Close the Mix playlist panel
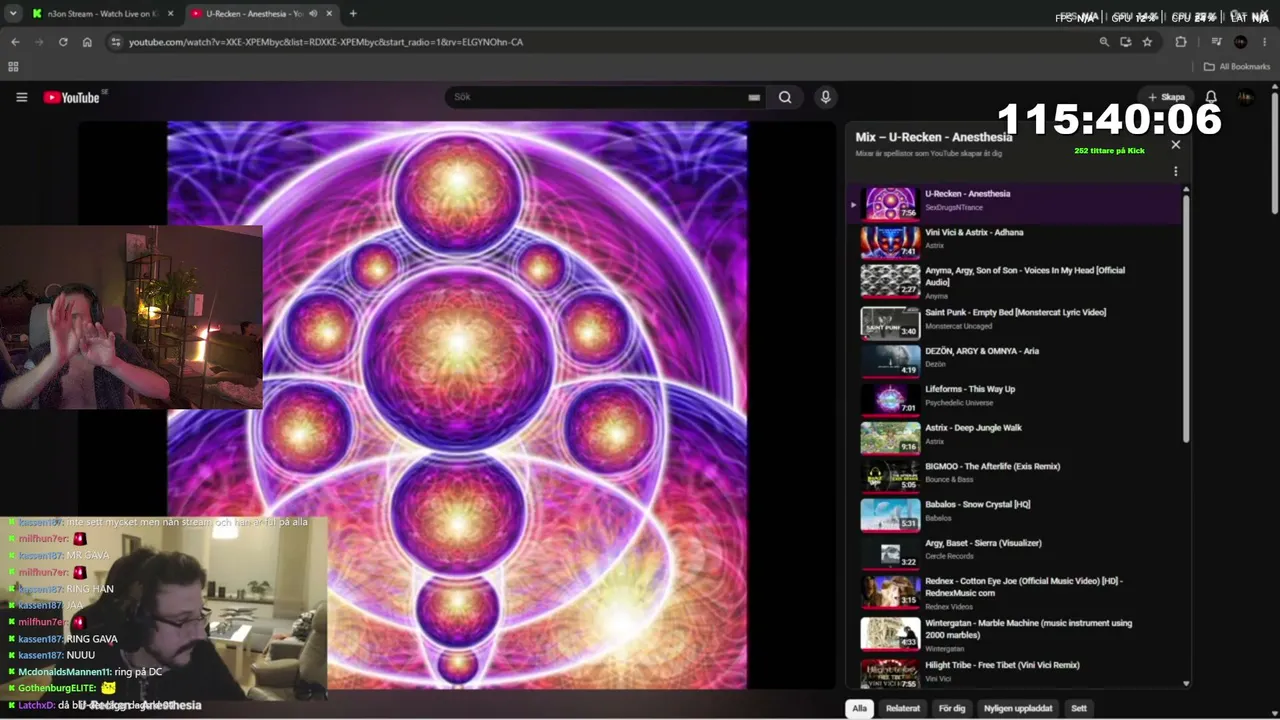The width and height of the screenshot is (1280, 720). pos(1175,144)
